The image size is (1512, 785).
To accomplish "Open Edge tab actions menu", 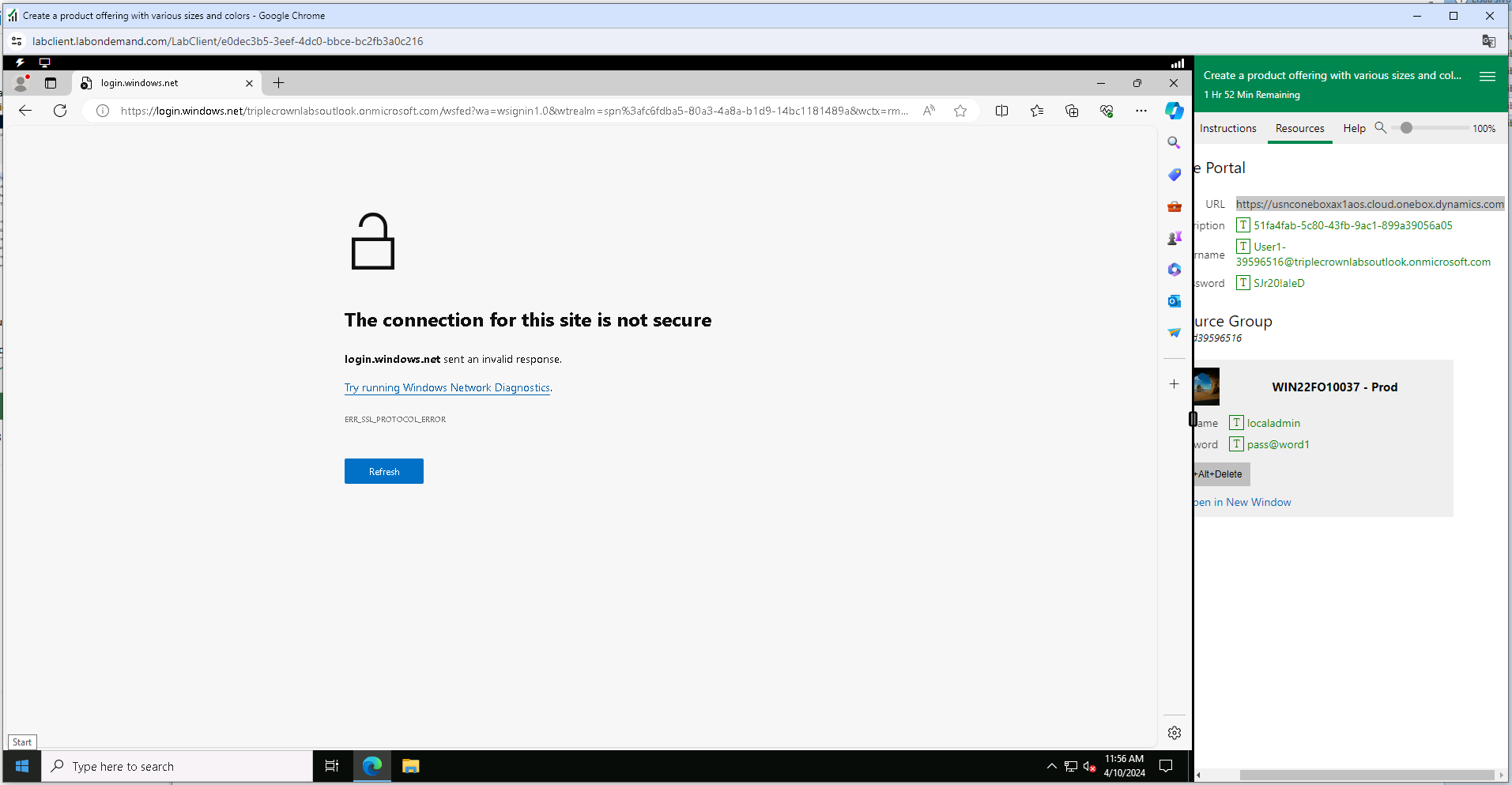I will [x=51, y=83].
